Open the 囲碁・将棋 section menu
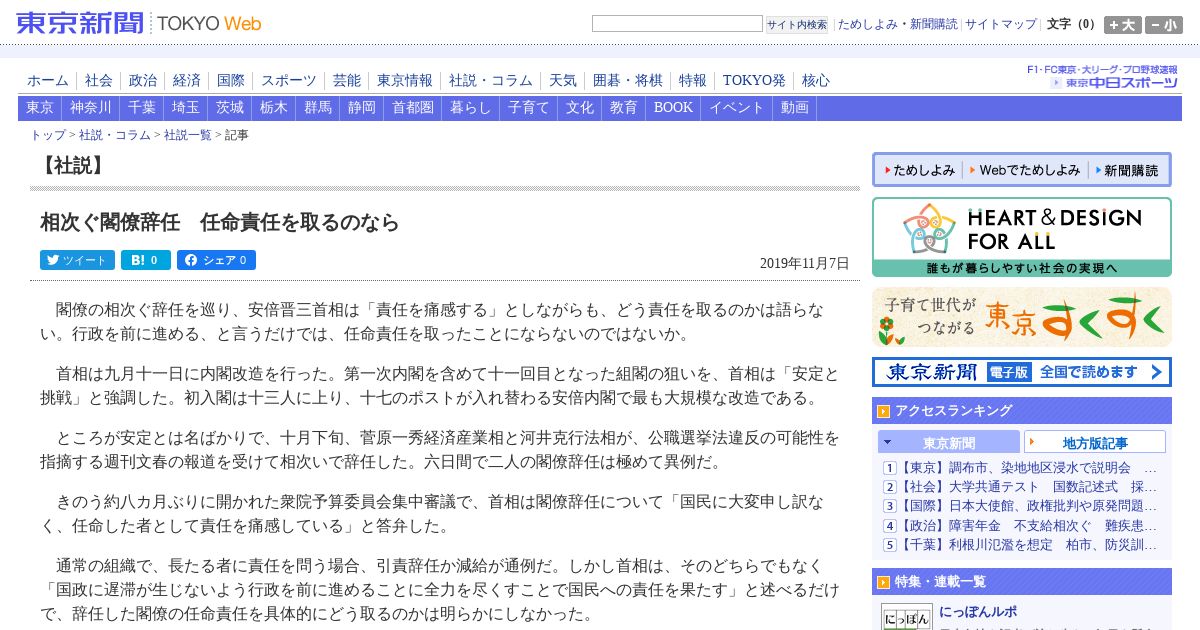1200x630 pixels. 628,81
